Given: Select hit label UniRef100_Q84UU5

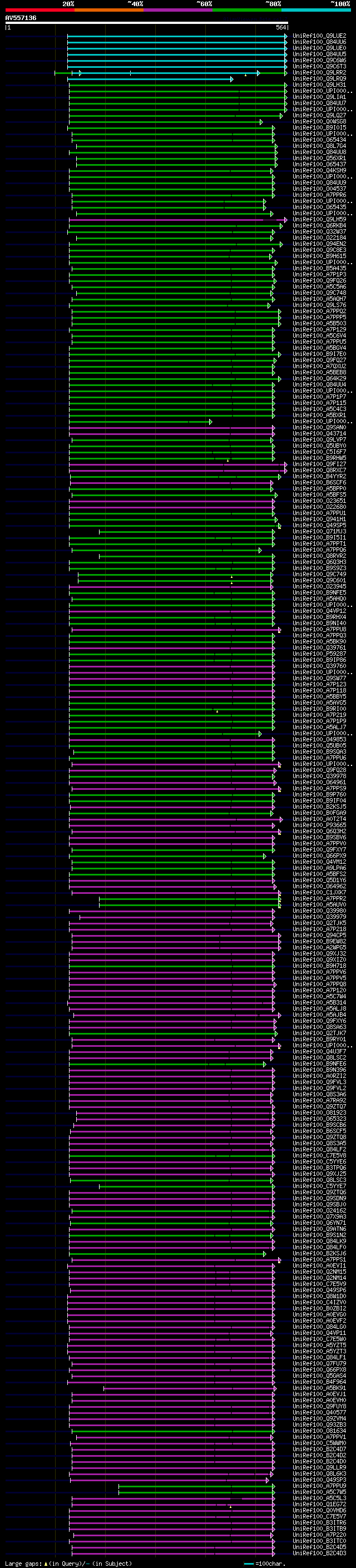Looking at the screenshot, I should pos(319,54).
